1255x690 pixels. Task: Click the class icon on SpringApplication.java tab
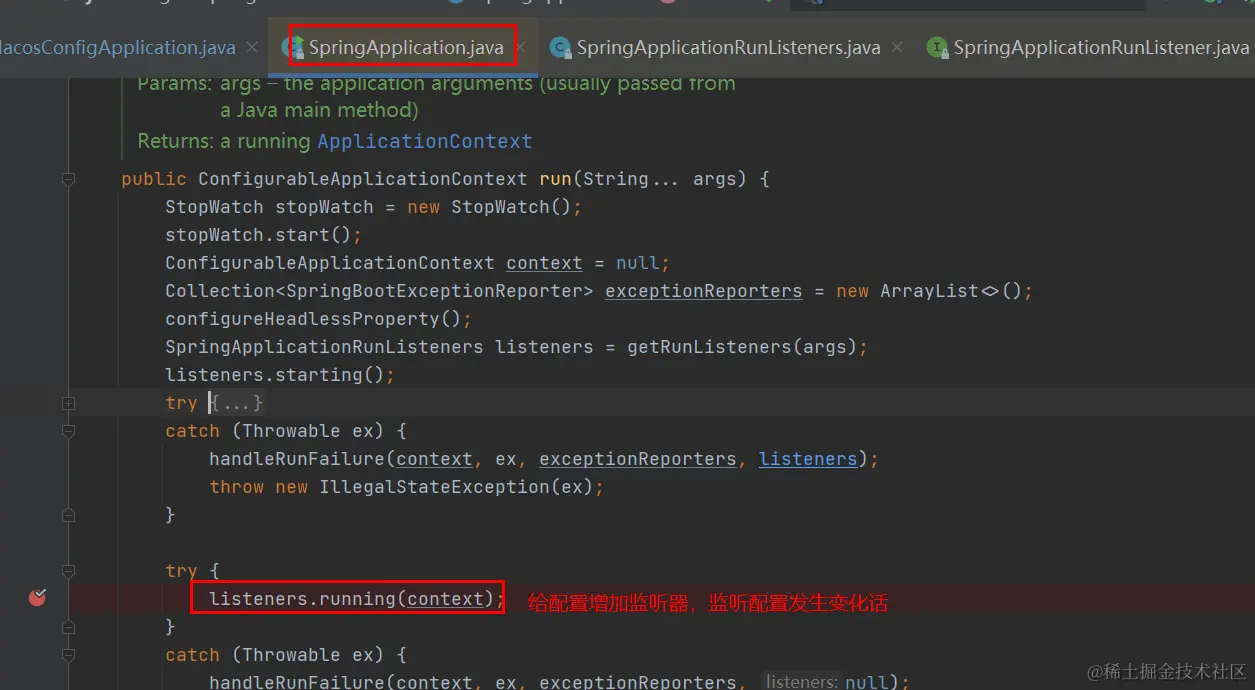294,47
